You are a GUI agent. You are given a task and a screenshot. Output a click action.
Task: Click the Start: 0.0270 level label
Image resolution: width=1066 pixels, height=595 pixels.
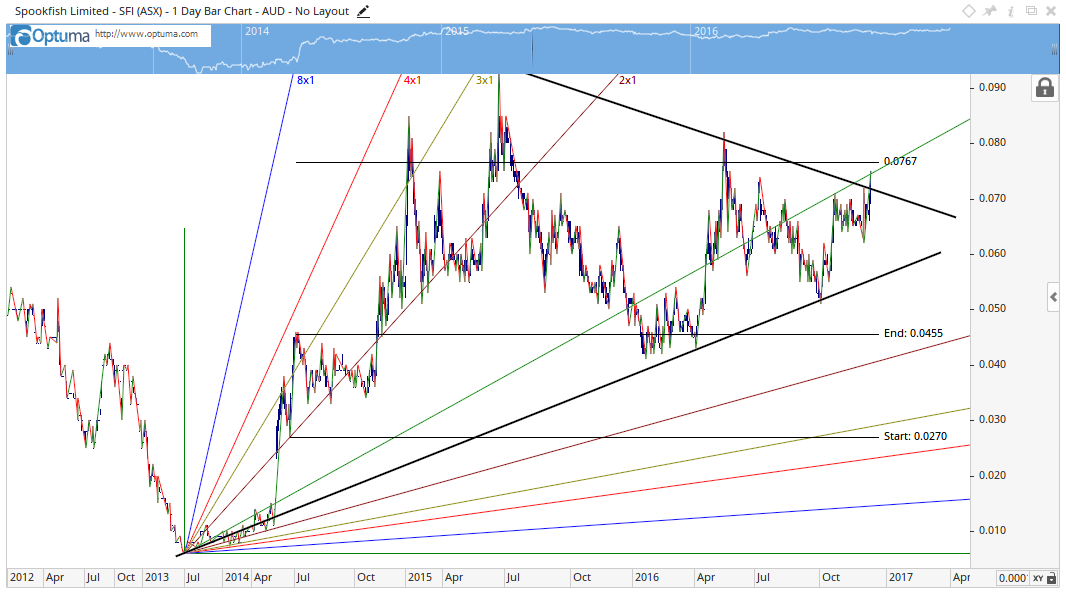[915, 437]
